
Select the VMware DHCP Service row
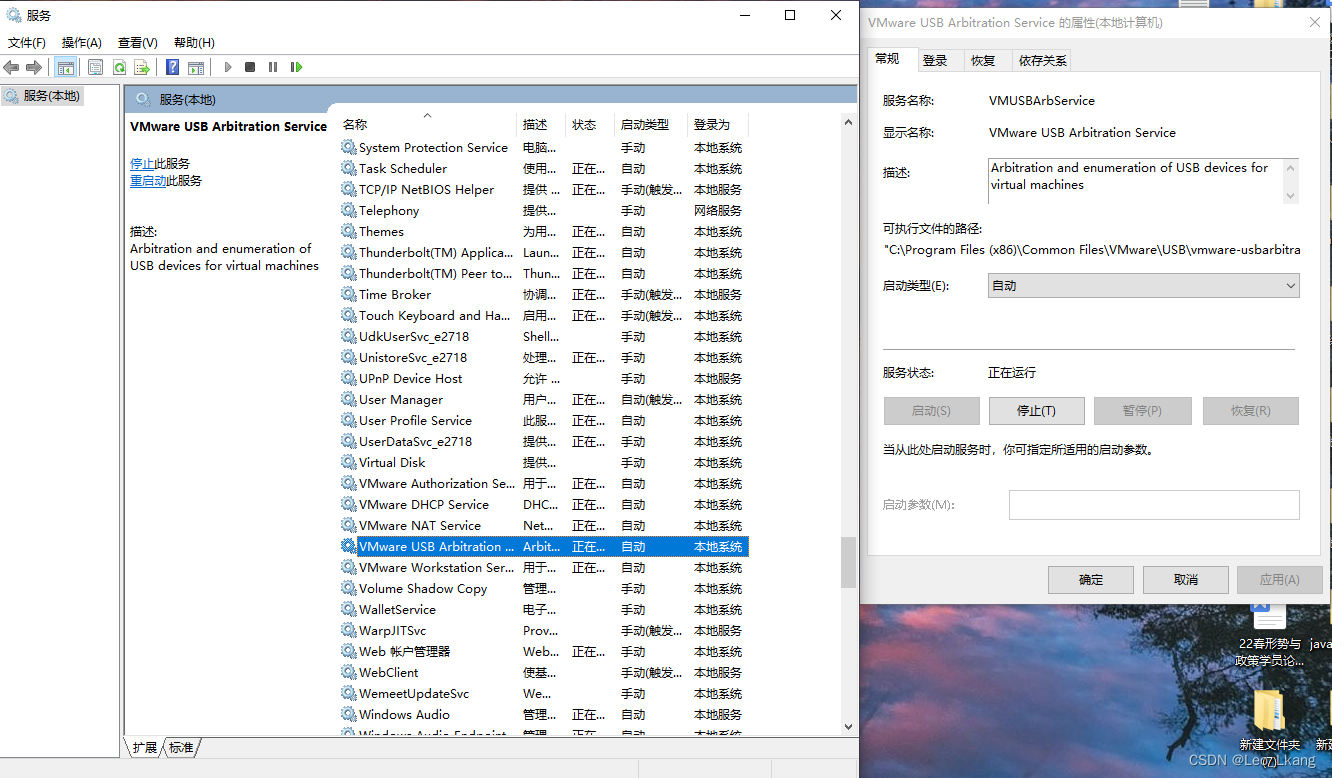[x=543, y=504]
